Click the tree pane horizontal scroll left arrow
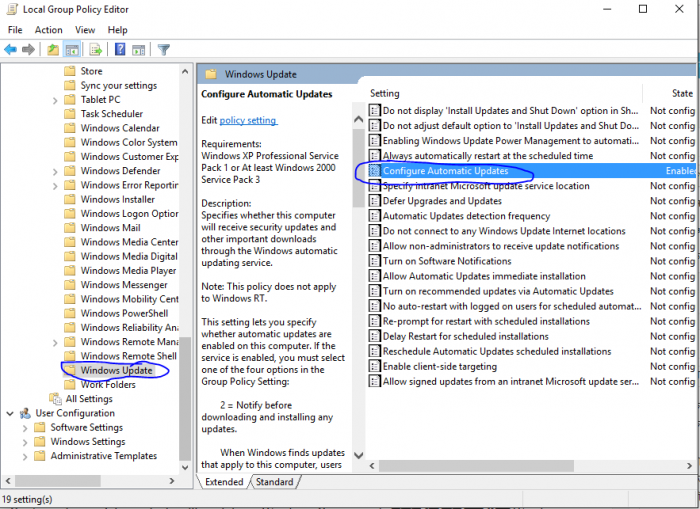700x509 pixels. click(x=7, y=481)
